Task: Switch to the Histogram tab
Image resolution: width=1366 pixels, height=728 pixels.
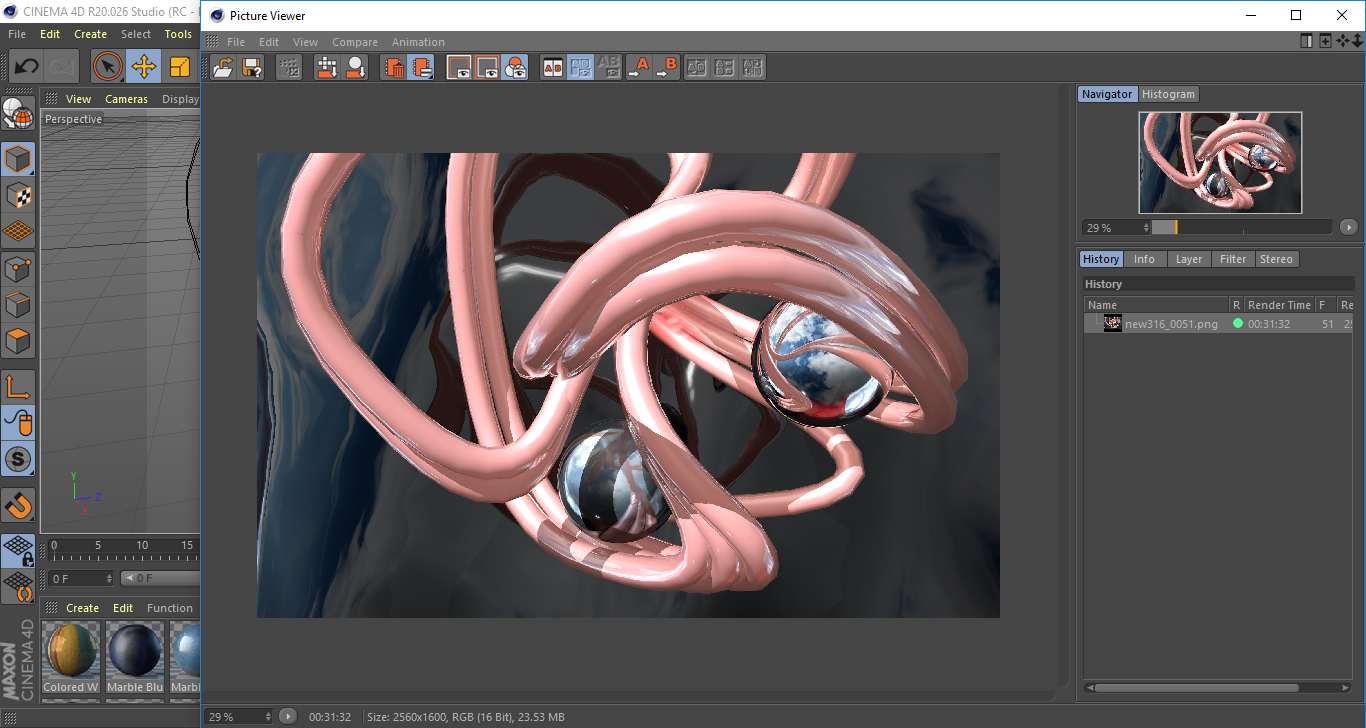Action: click(1168, 94)
